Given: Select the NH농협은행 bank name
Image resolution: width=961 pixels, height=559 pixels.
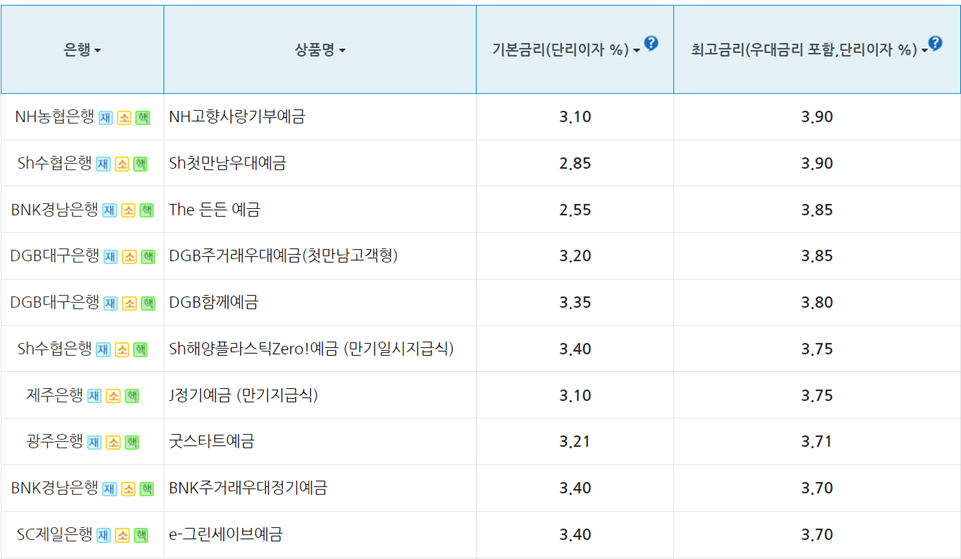Looking at the screenshot, I should pyautogui.click(x=55, y=116).
